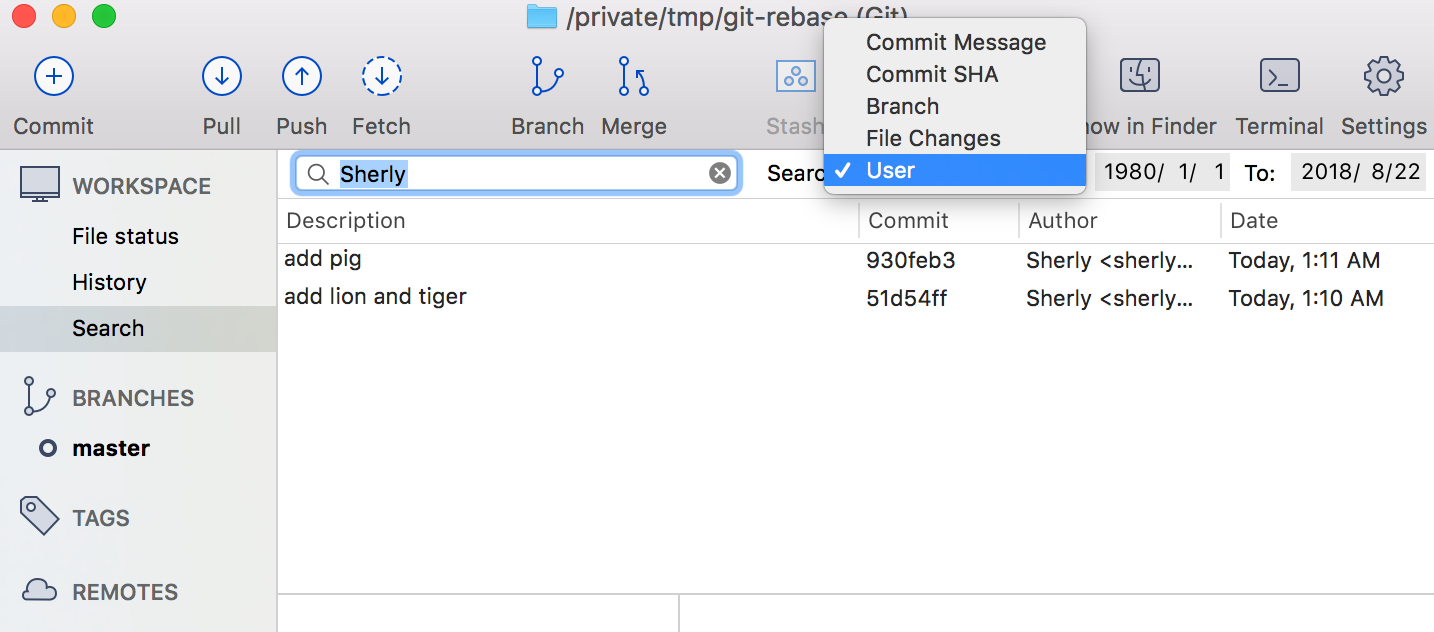Click the Commit plus icon
Viewport: 1434px width, 632px height.
pos(54,76)
